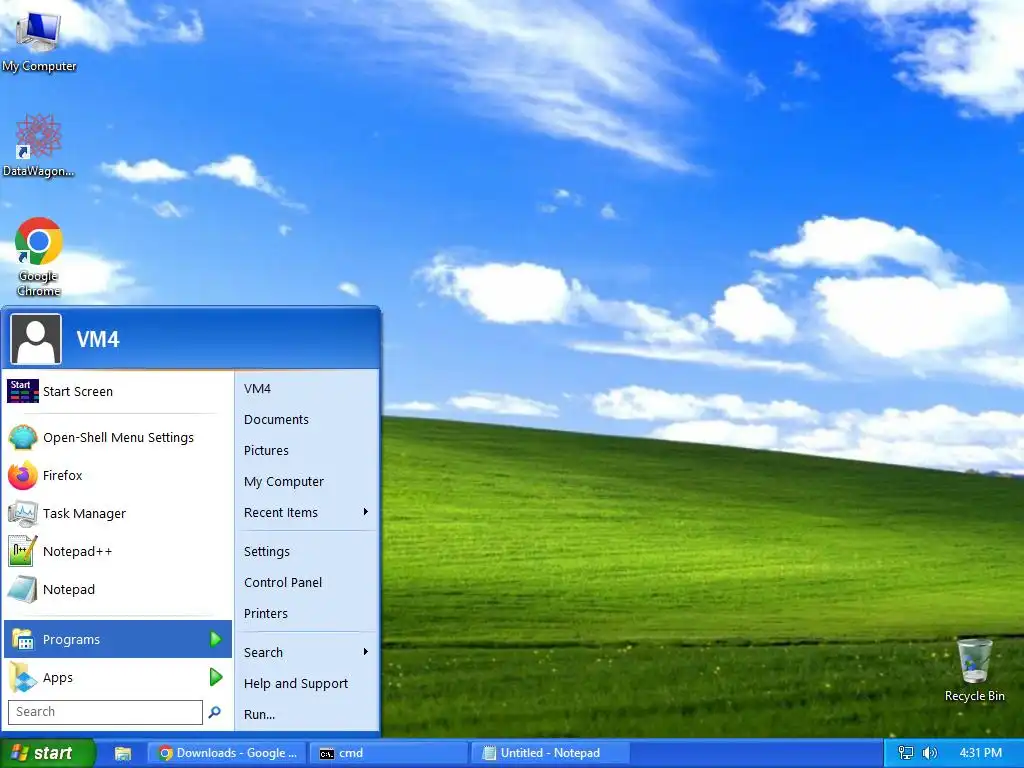Viewport: 1024px width, 768px height.
Task: Select Open-Shell Menu Settings label
Action: 118,438
